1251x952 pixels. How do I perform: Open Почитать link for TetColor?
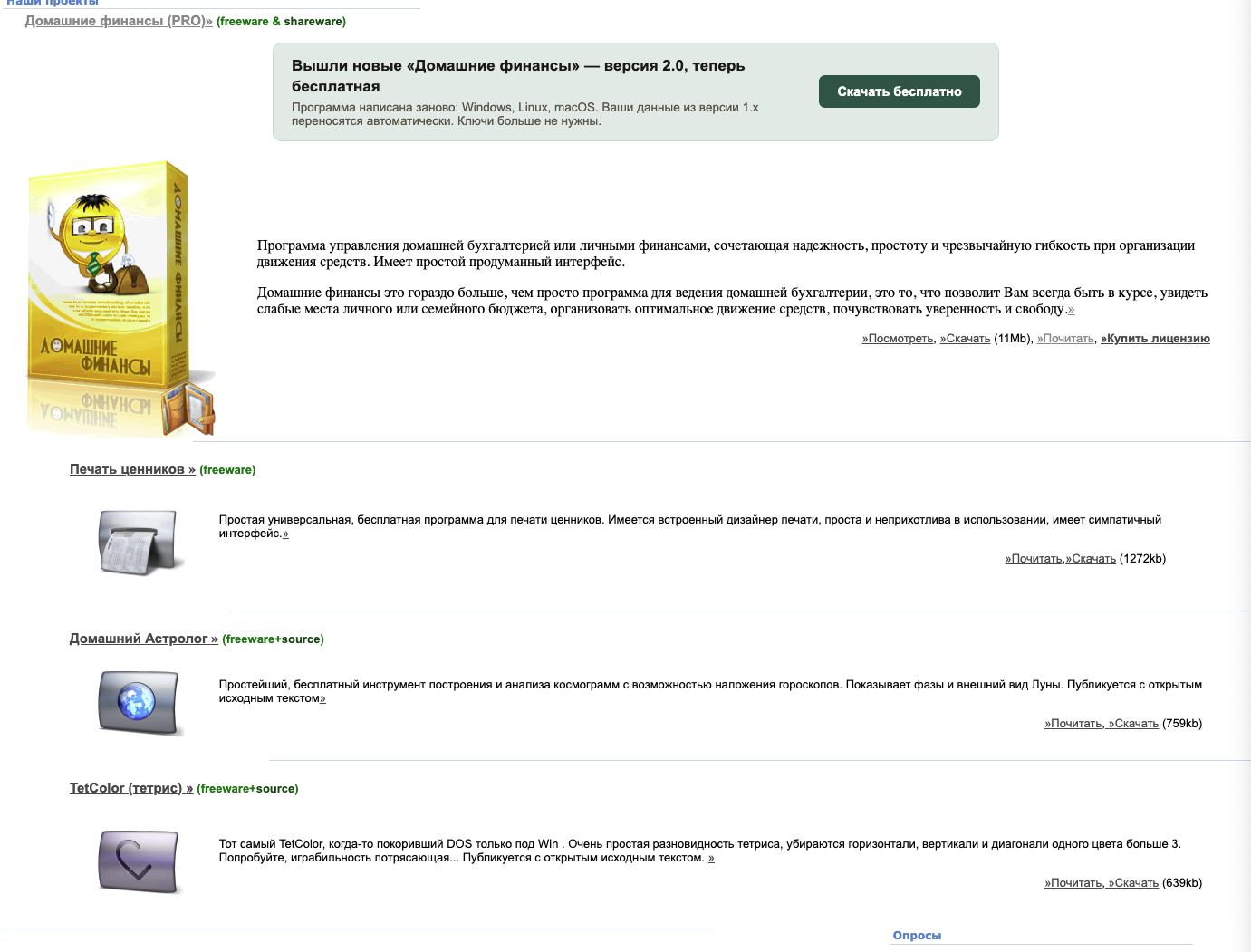point(1073,883)
